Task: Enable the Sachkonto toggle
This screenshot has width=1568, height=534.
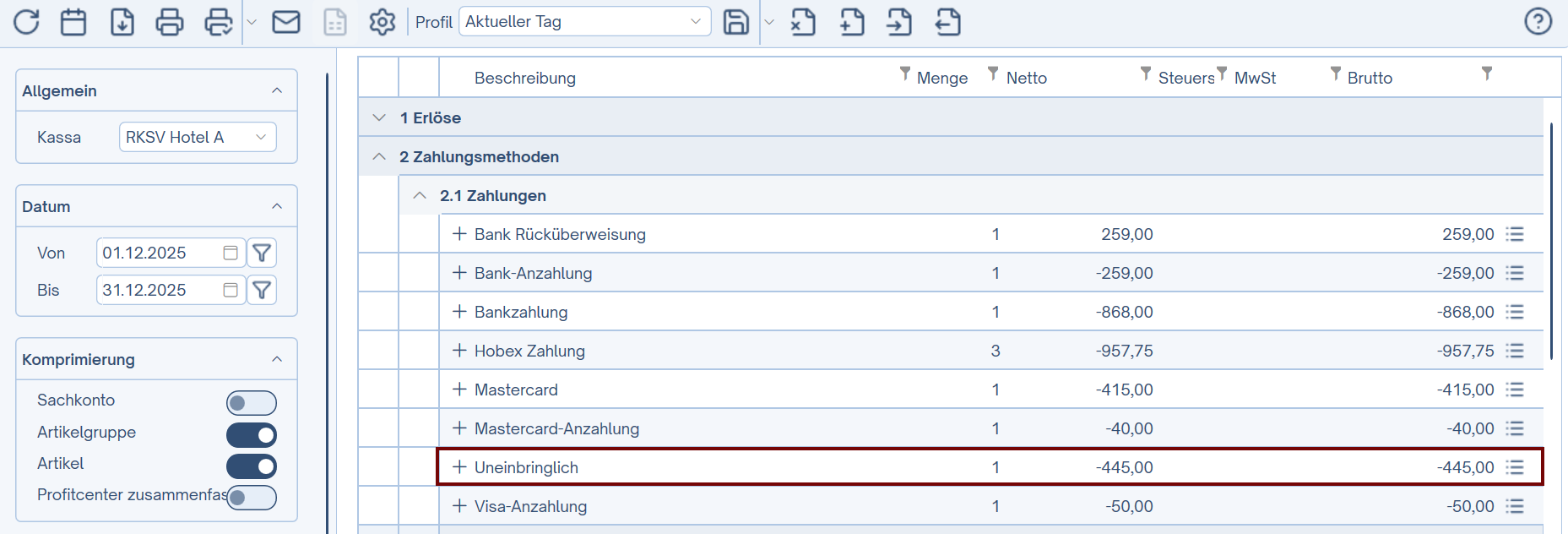Action: 251,403
